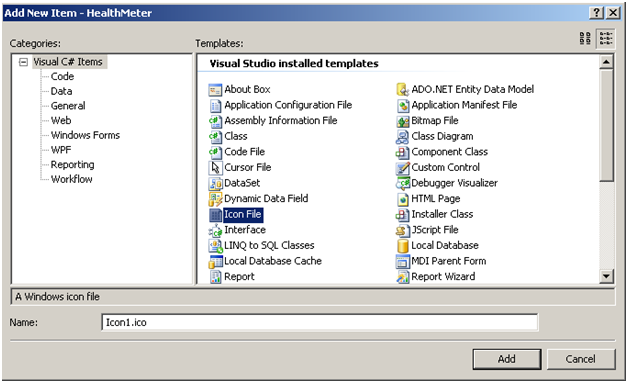Viewport: 628px width, 383px height.
Task: Select the 'Custom Control' label
Action: pyautogui.click(x=445, y=167)
